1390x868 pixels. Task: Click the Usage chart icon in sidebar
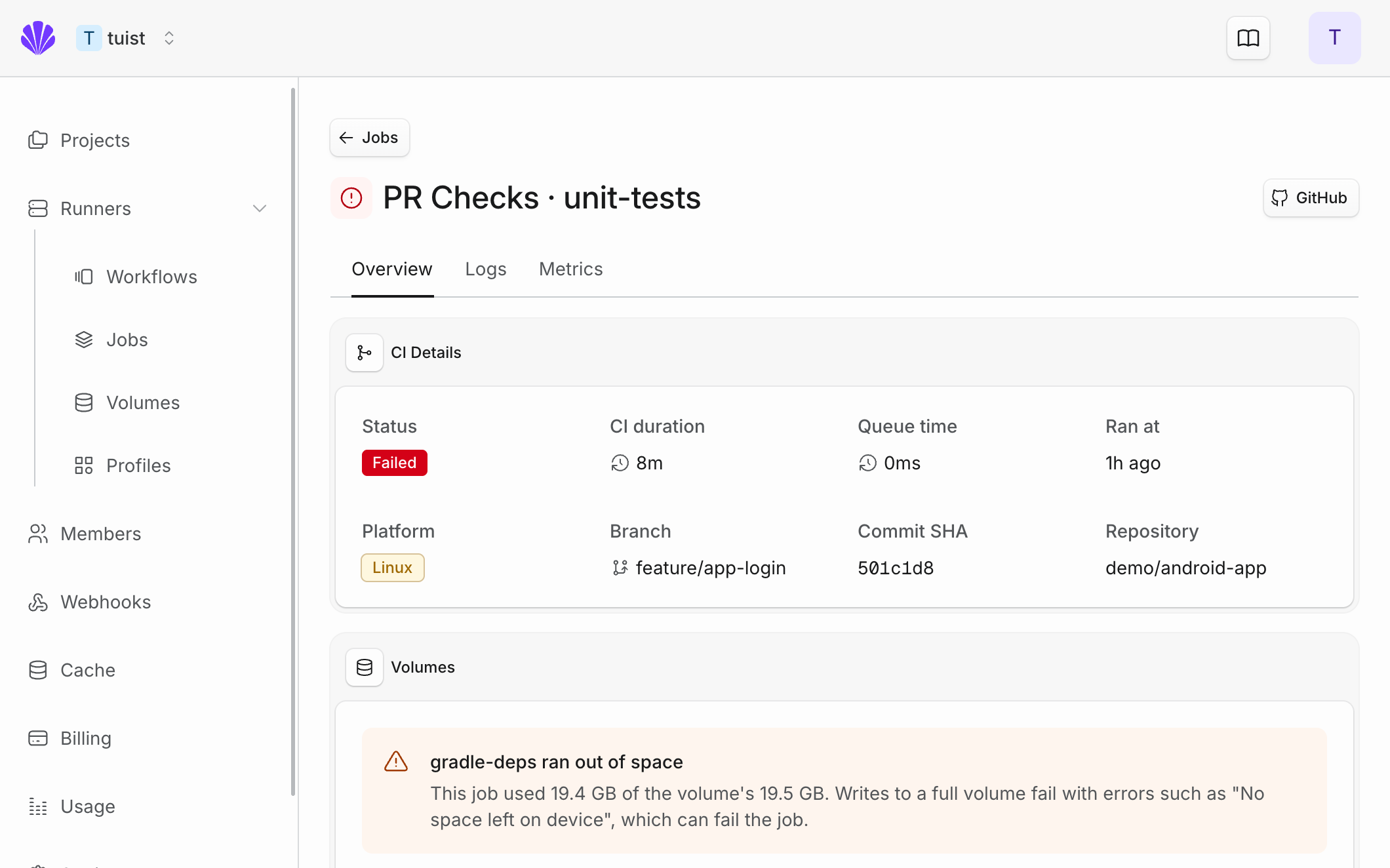tap(38, 806)
